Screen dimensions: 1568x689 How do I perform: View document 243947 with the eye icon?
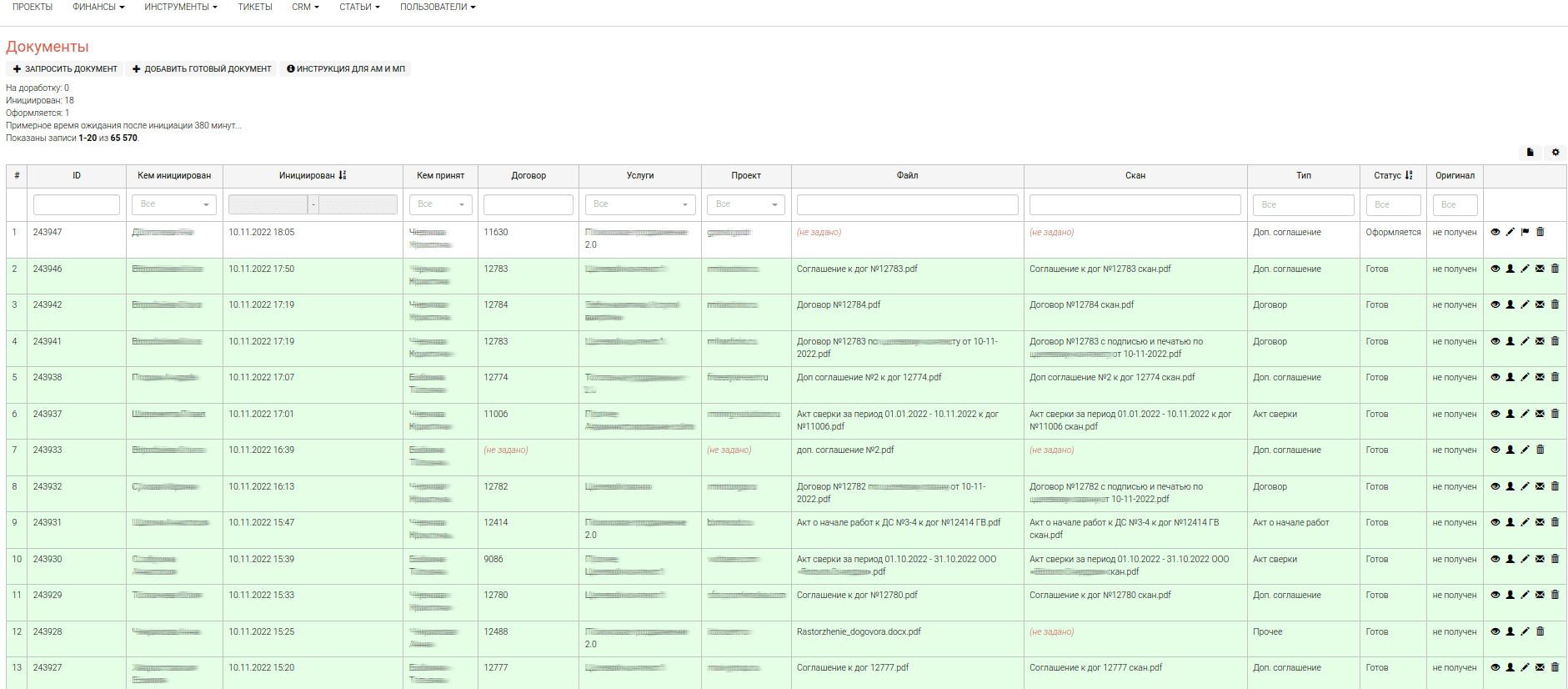point(1495,233)
